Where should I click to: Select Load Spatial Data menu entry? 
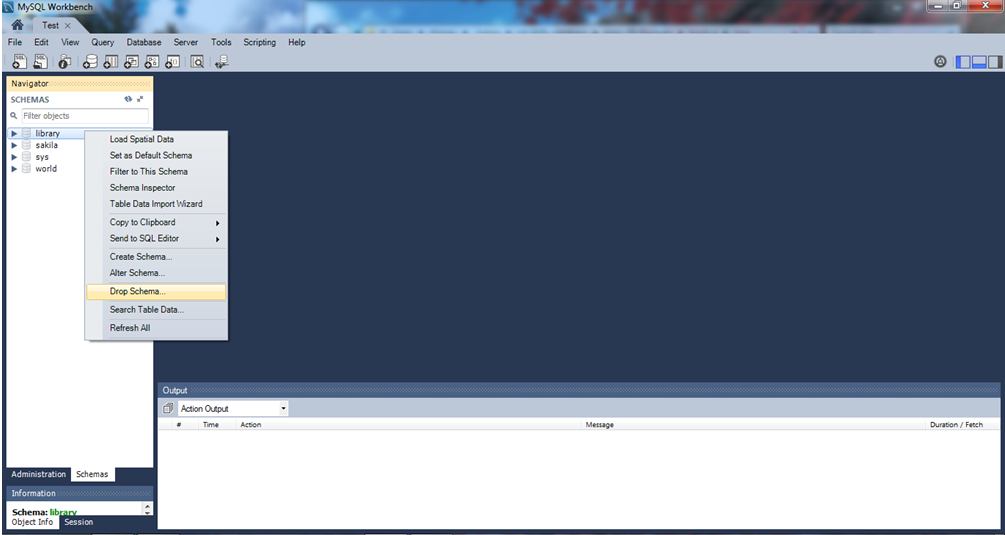[156, 139]
